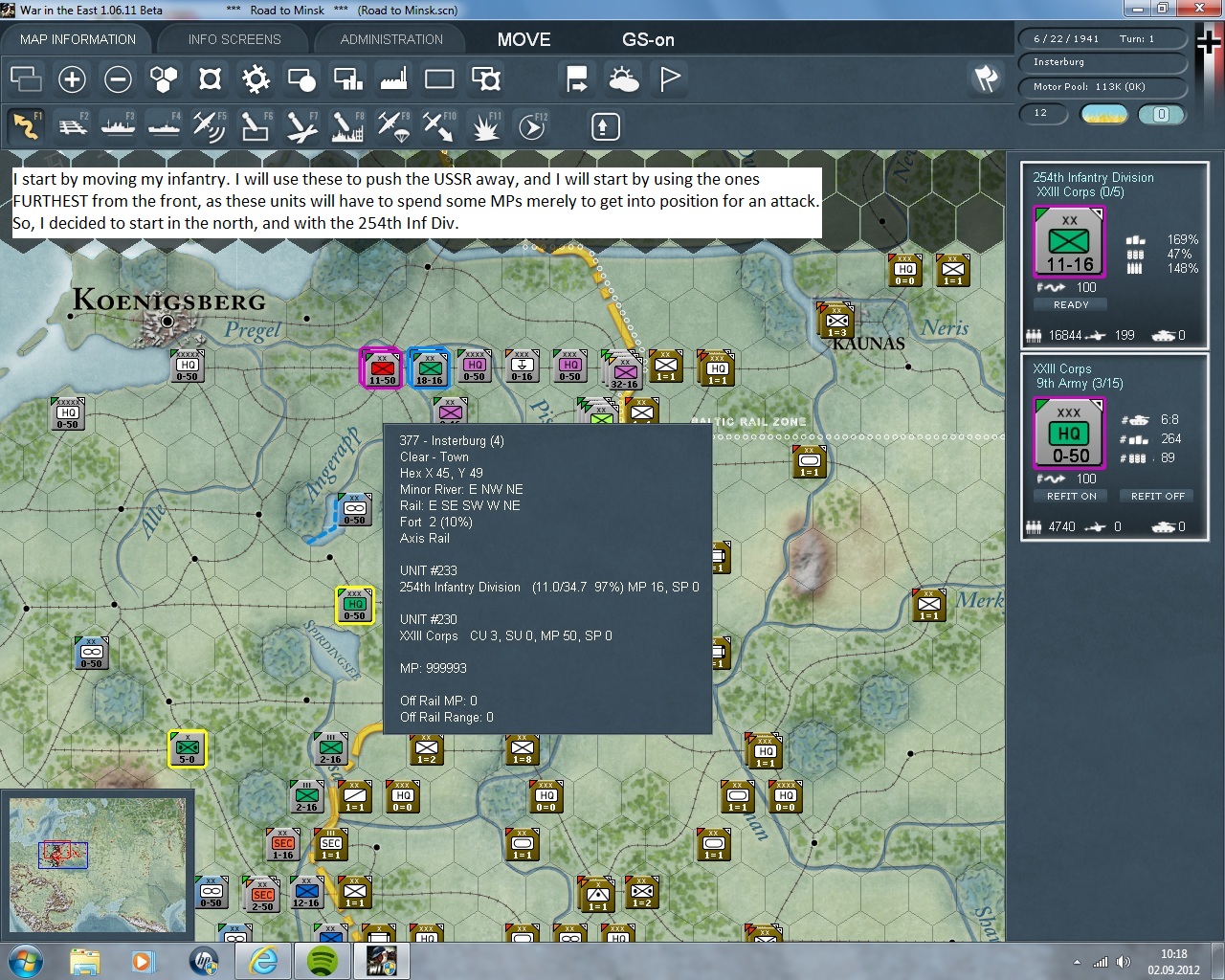Click the sun and cloud weather icon

pos(623,78)
